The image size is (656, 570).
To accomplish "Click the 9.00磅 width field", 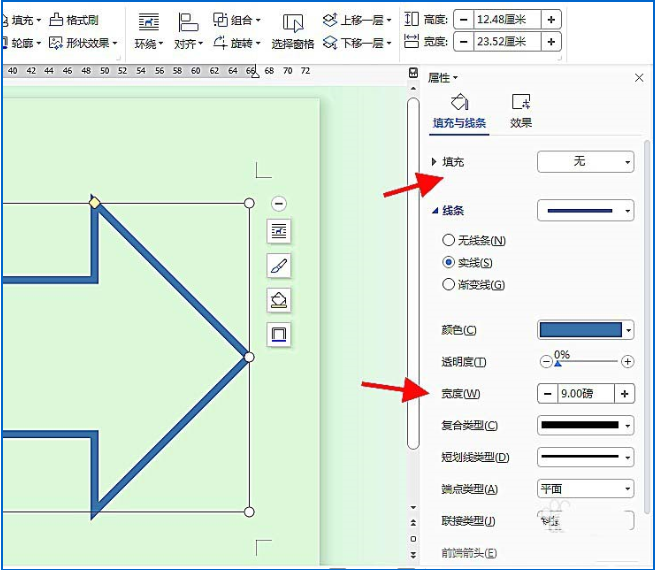I will click(x=586, y=393).
